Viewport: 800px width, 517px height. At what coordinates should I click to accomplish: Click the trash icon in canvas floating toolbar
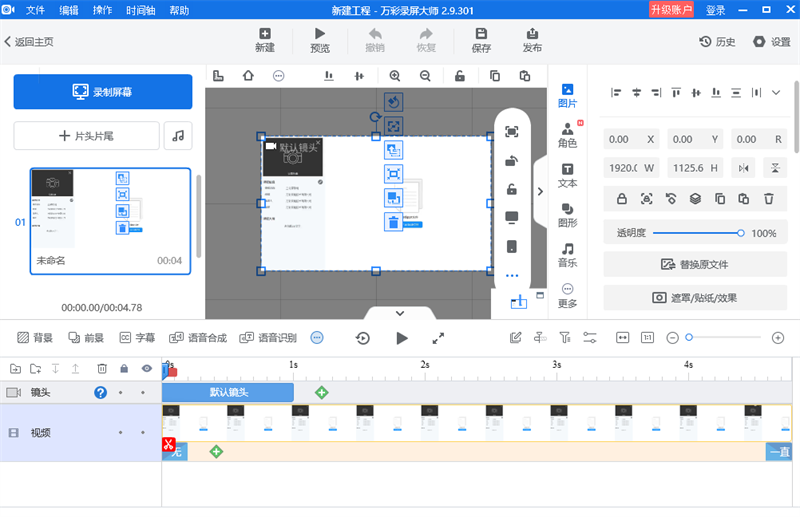[393, 222]
